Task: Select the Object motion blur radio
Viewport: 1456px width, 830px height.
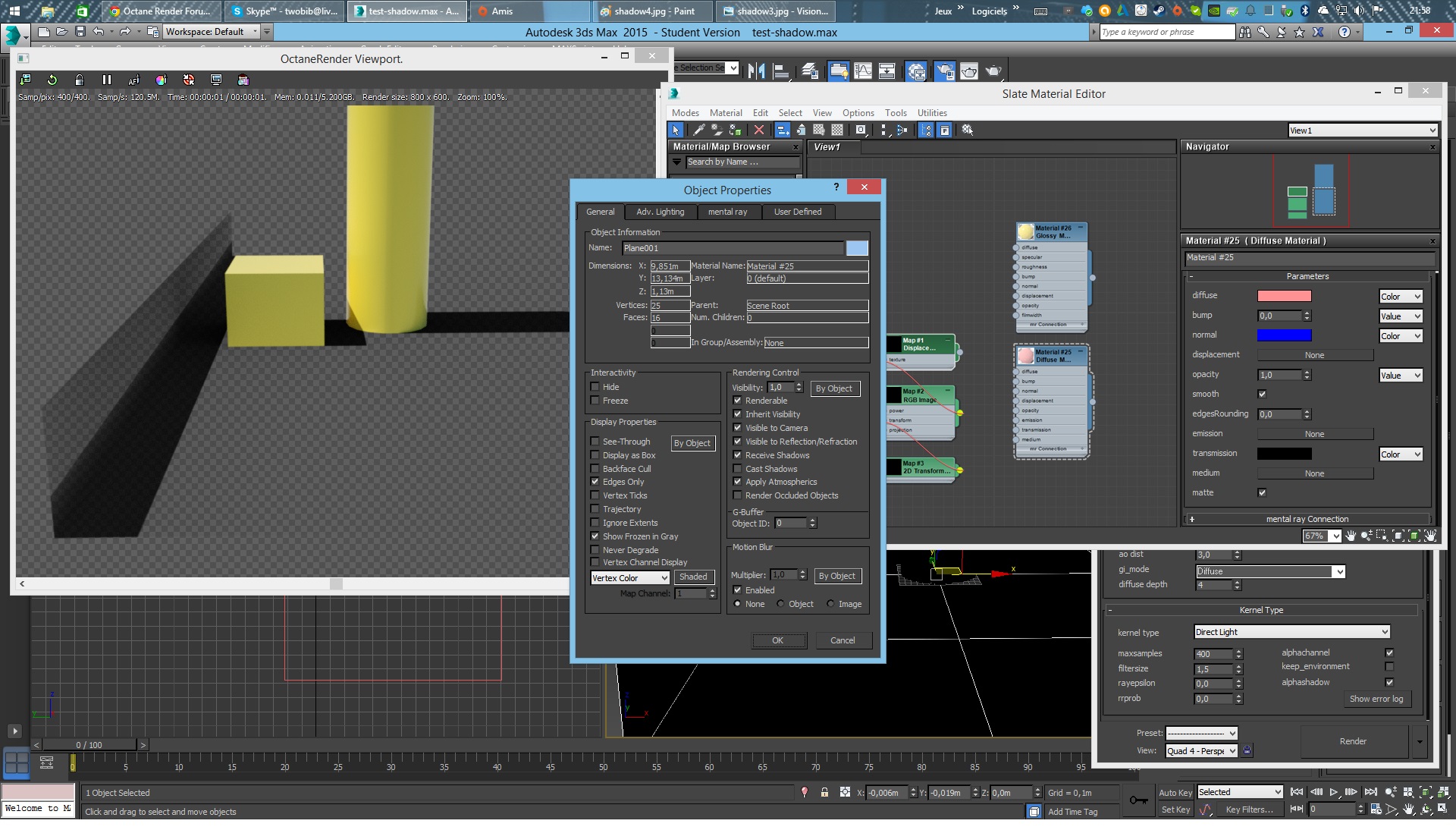Action: [x=781, y=604]
